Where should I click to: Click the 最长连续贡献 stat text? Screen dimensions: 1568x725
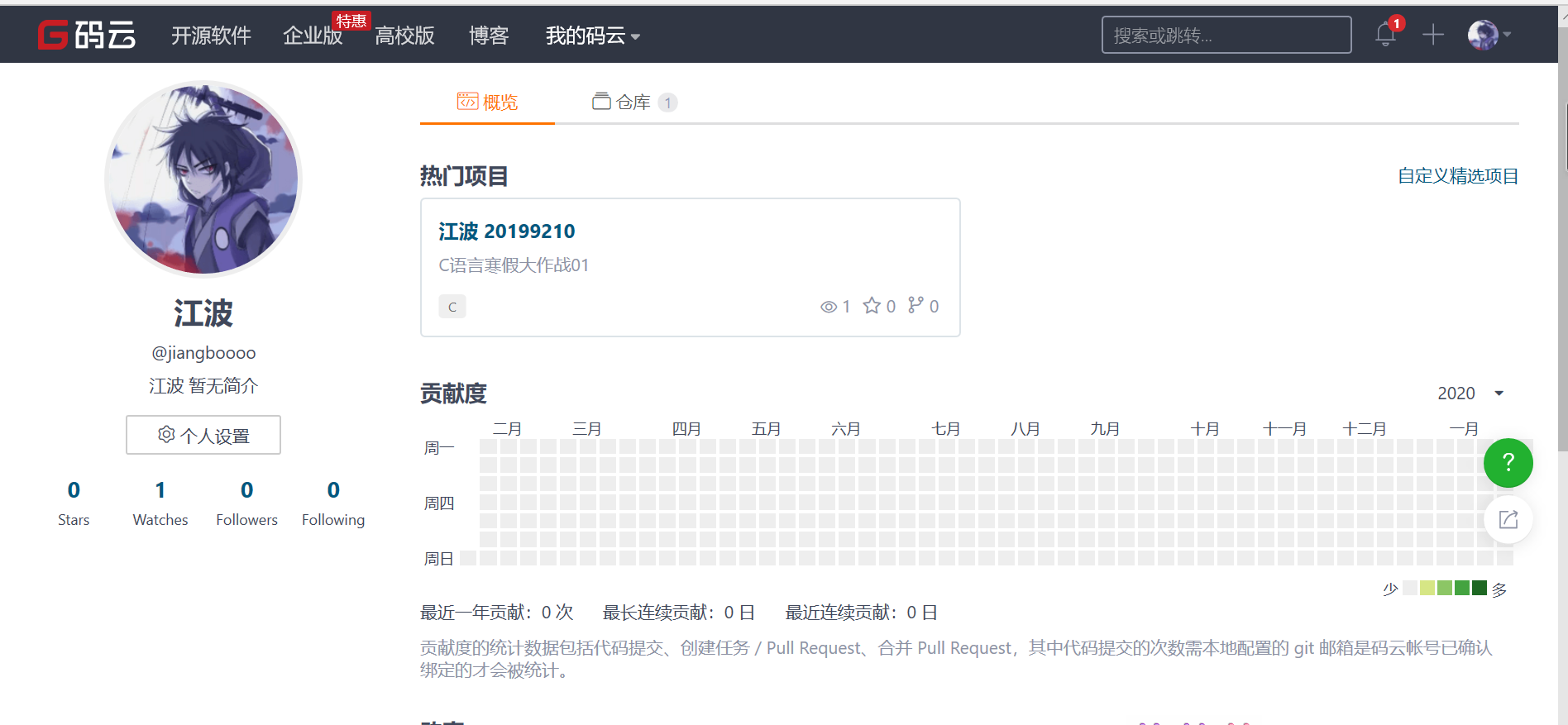pos(679,613)
